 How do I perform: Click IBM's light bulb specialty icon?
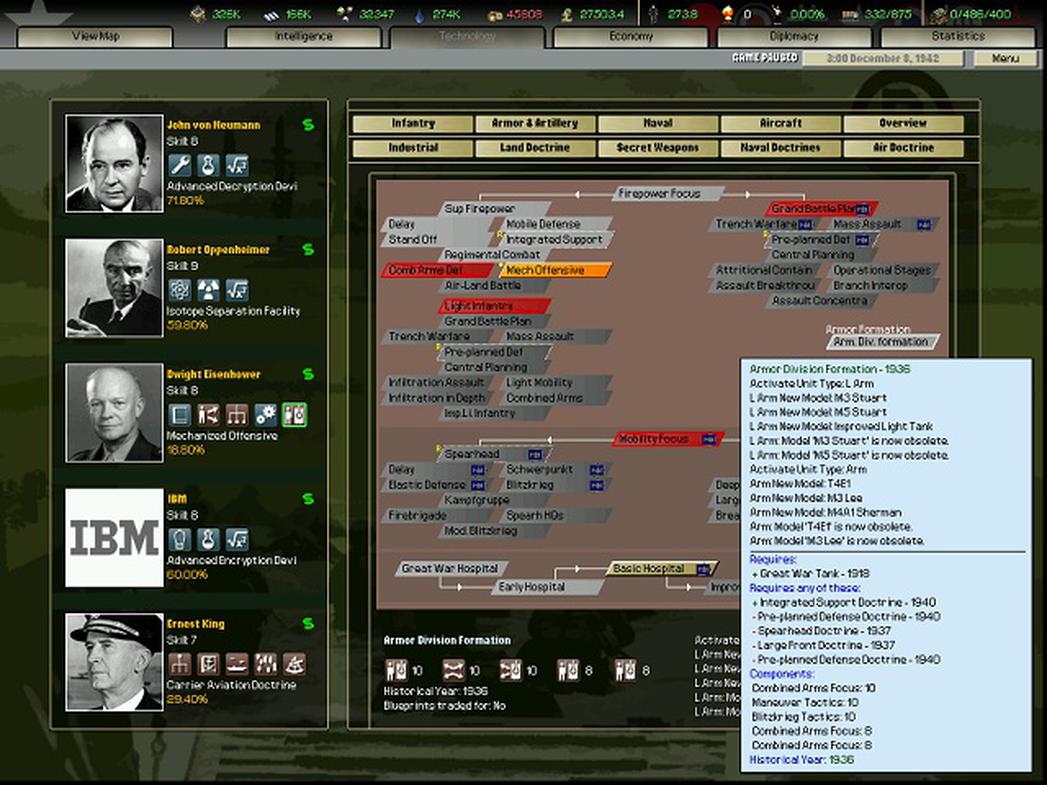click(x=180, y=539)
